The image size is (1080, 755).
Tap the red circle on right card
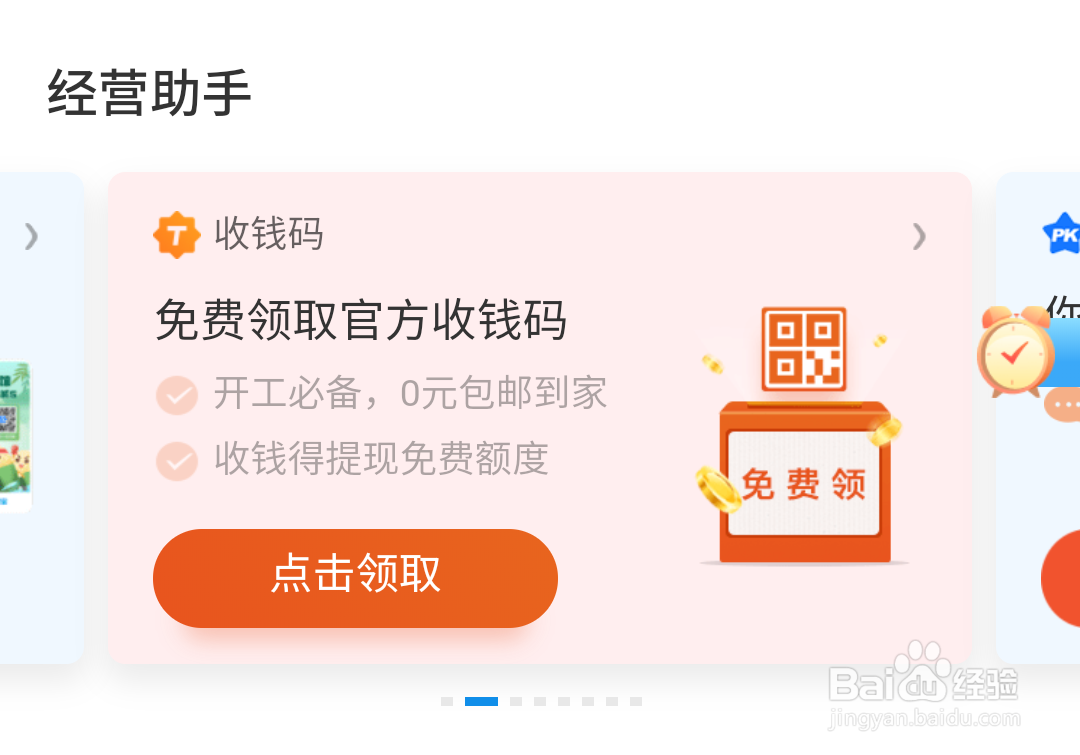(1061, 579)
